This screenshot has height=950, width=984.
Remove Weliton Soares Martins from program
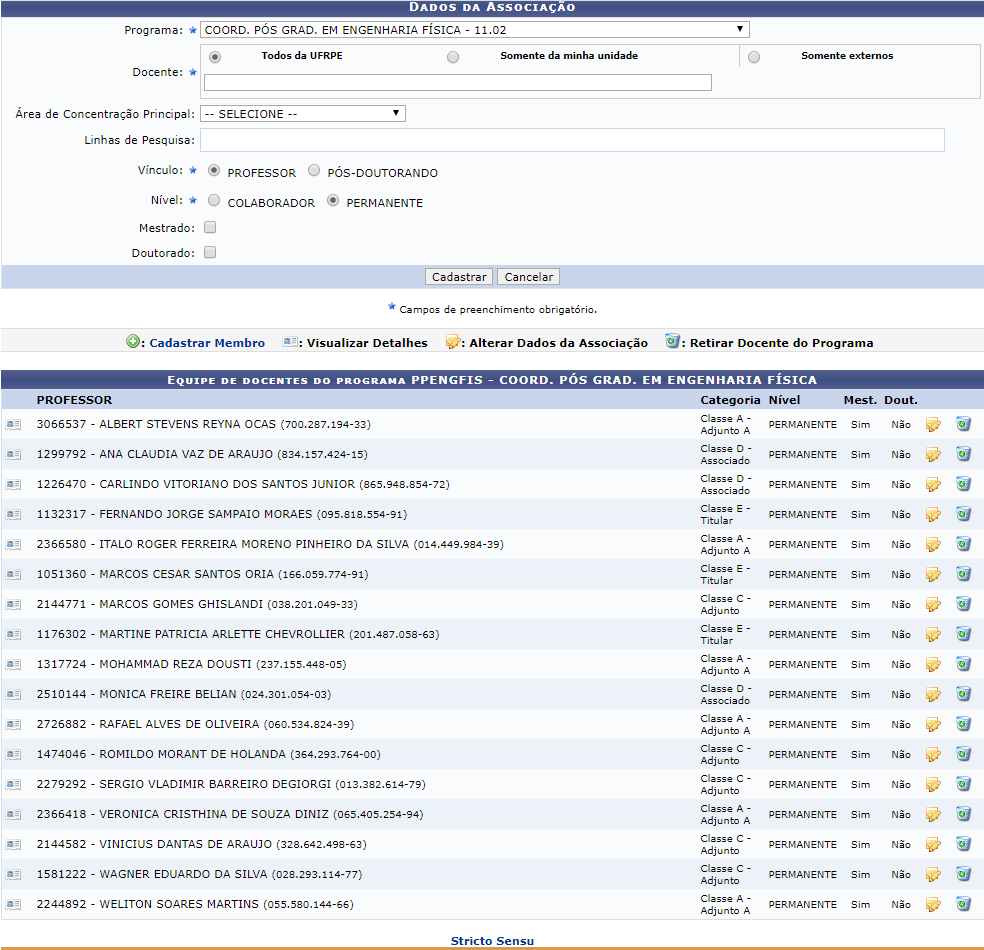coord(963,904)
